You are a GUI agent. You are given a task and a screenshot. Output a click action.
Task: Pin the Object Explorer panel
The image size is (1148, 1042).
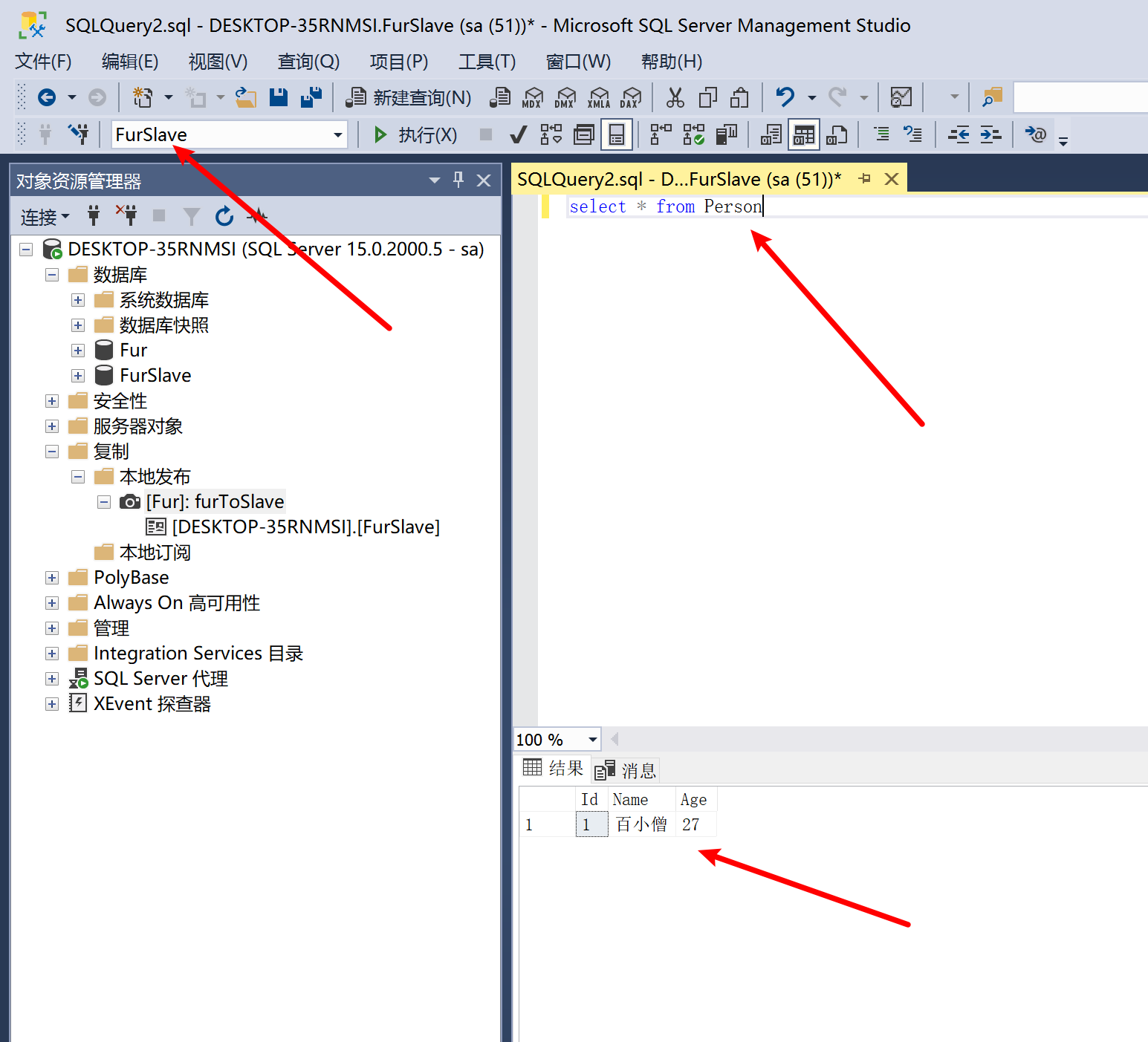click(x=458, y=180)
